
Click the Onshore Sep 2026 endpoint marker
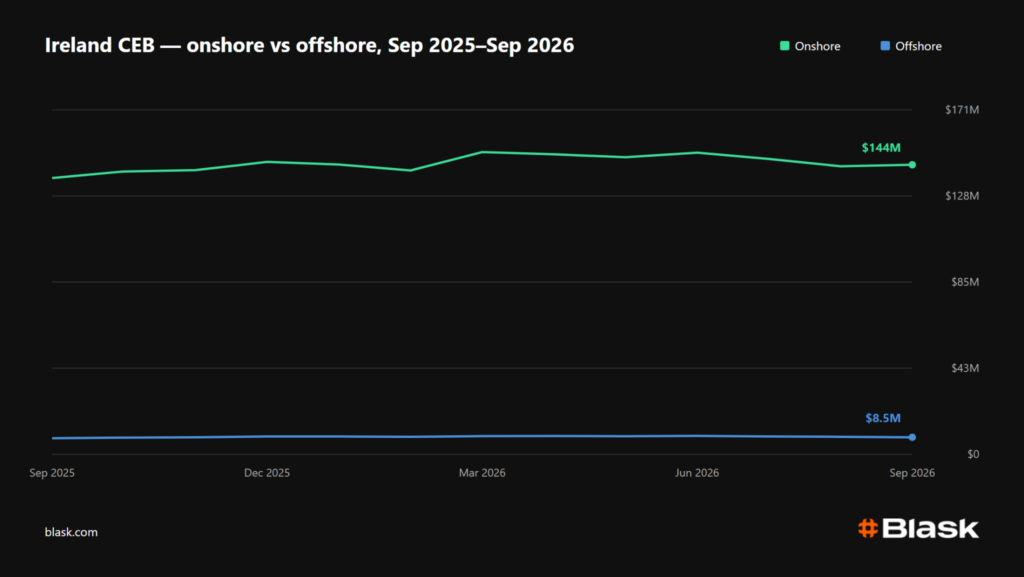click(912, 164)
